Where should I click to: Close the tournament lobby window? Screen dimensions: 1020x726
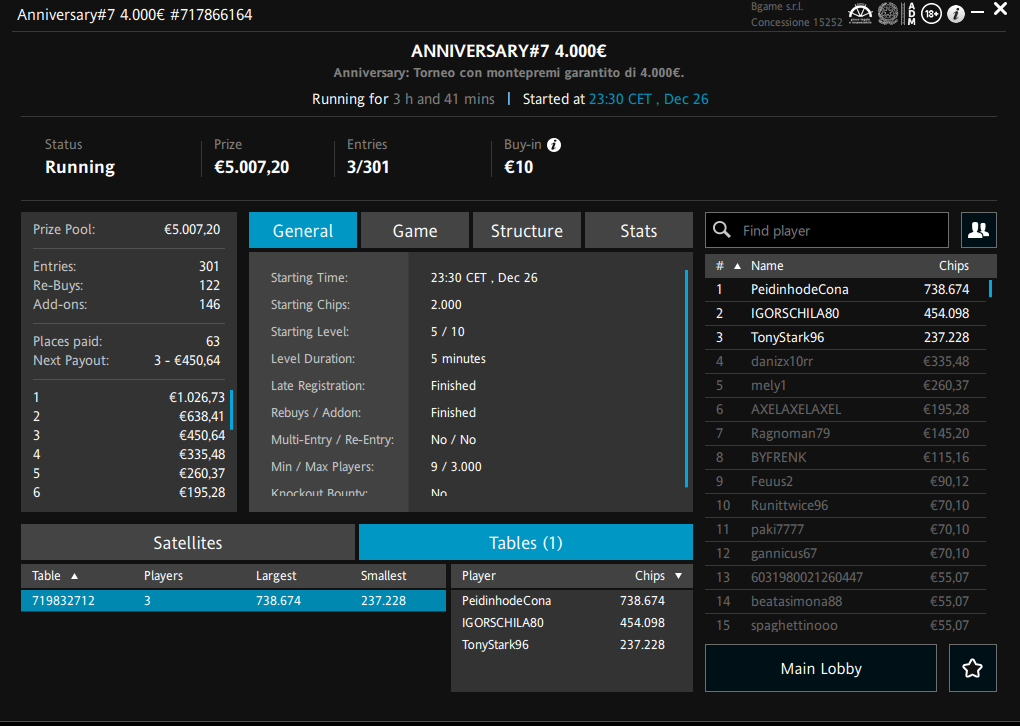point(1000,9)
